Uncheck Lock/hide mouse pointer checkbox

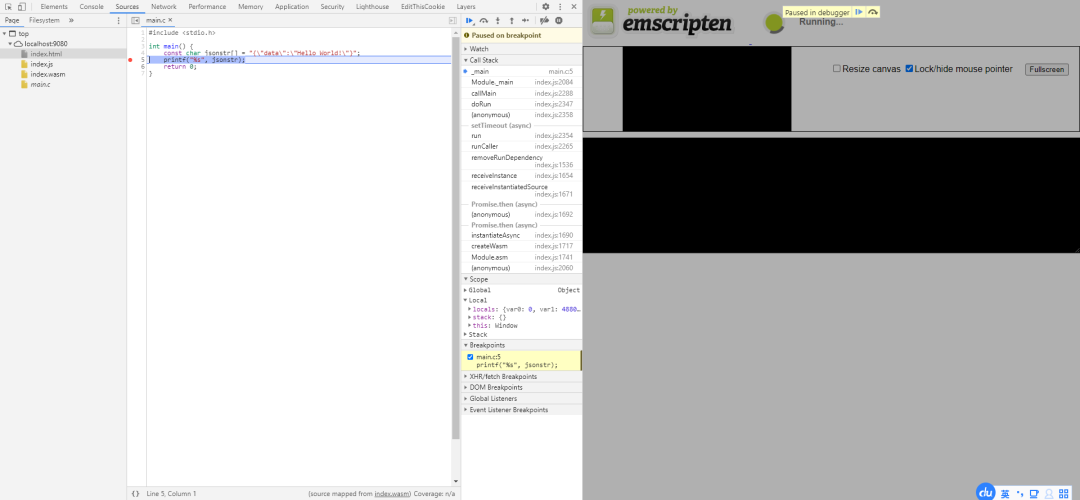click(909, 69)
